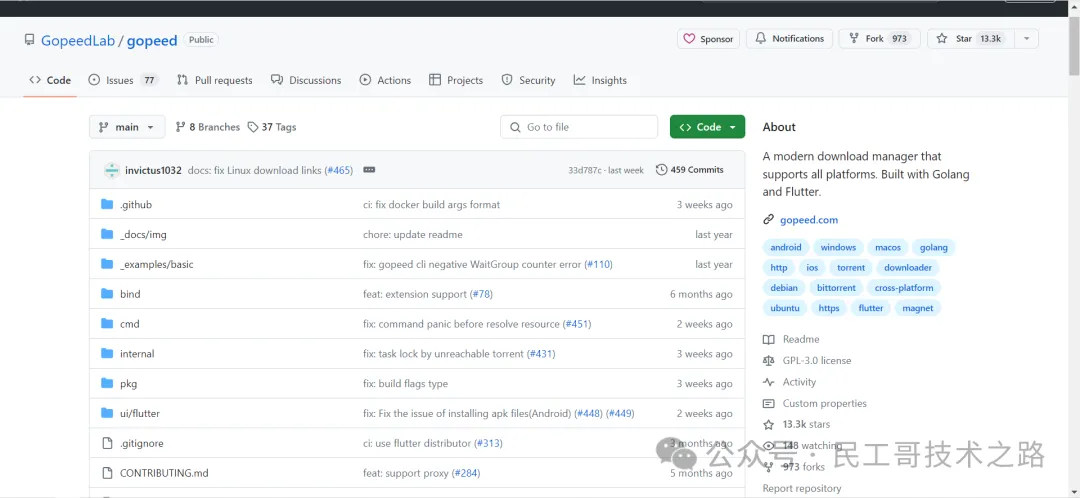Open the invictus1032 author link
The height and width of the screenshot is (498, 1080).
tap(153, 170)
